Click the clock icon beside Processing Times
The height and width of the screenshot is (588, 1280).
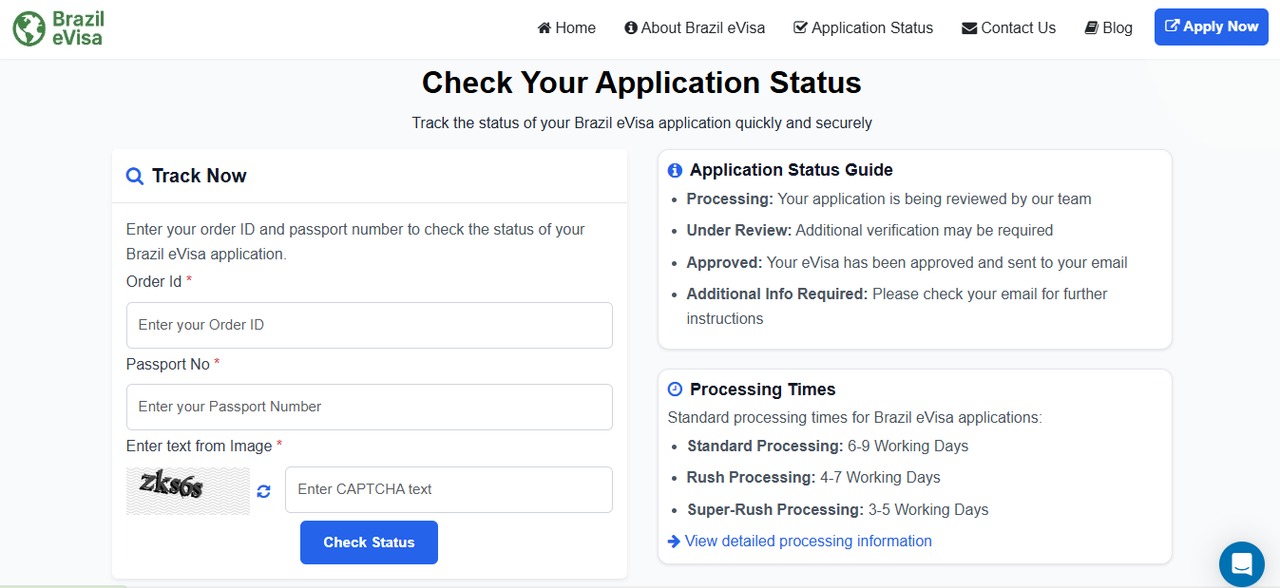(675, 389)
